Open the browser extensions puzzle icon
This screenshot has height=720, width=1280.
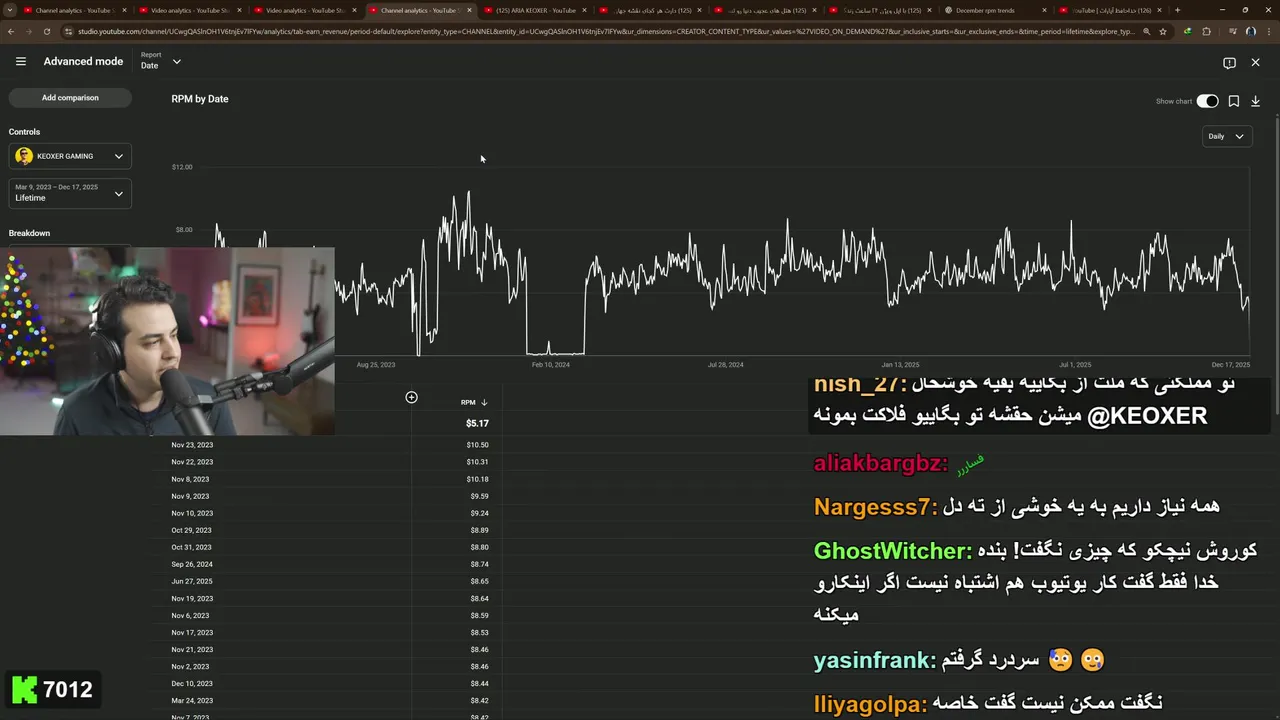tap(1206, 31)
